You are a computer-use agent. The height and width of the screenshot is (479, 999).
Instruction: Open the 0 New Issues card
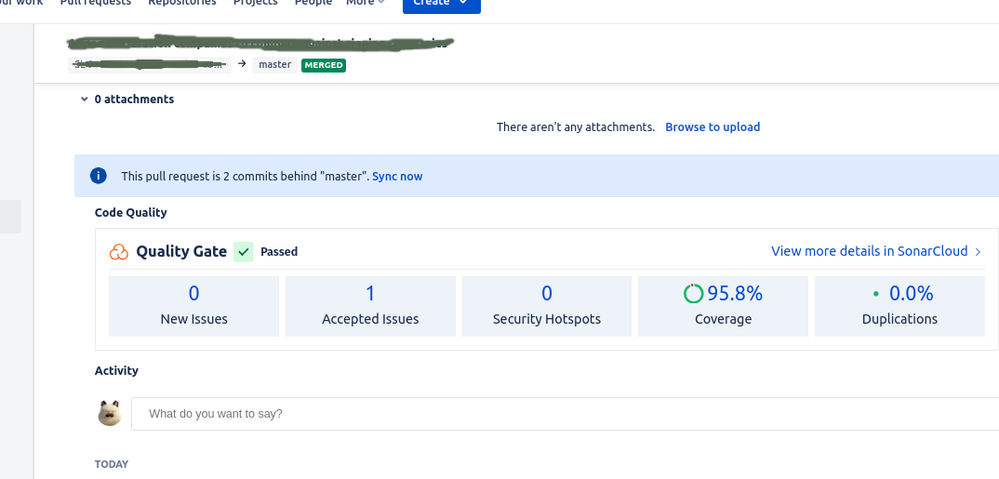click(194, 306)
